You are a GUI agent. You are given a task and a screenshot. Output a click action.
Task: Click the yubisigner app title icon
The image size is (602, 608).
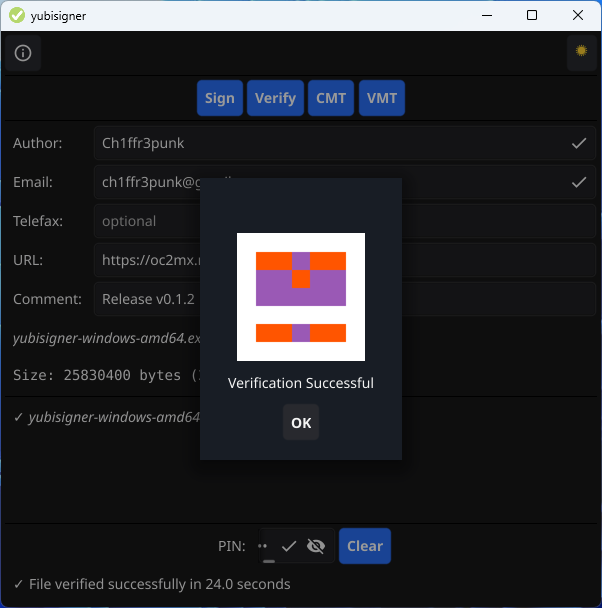pyautogui.click(x=17, y=16)
